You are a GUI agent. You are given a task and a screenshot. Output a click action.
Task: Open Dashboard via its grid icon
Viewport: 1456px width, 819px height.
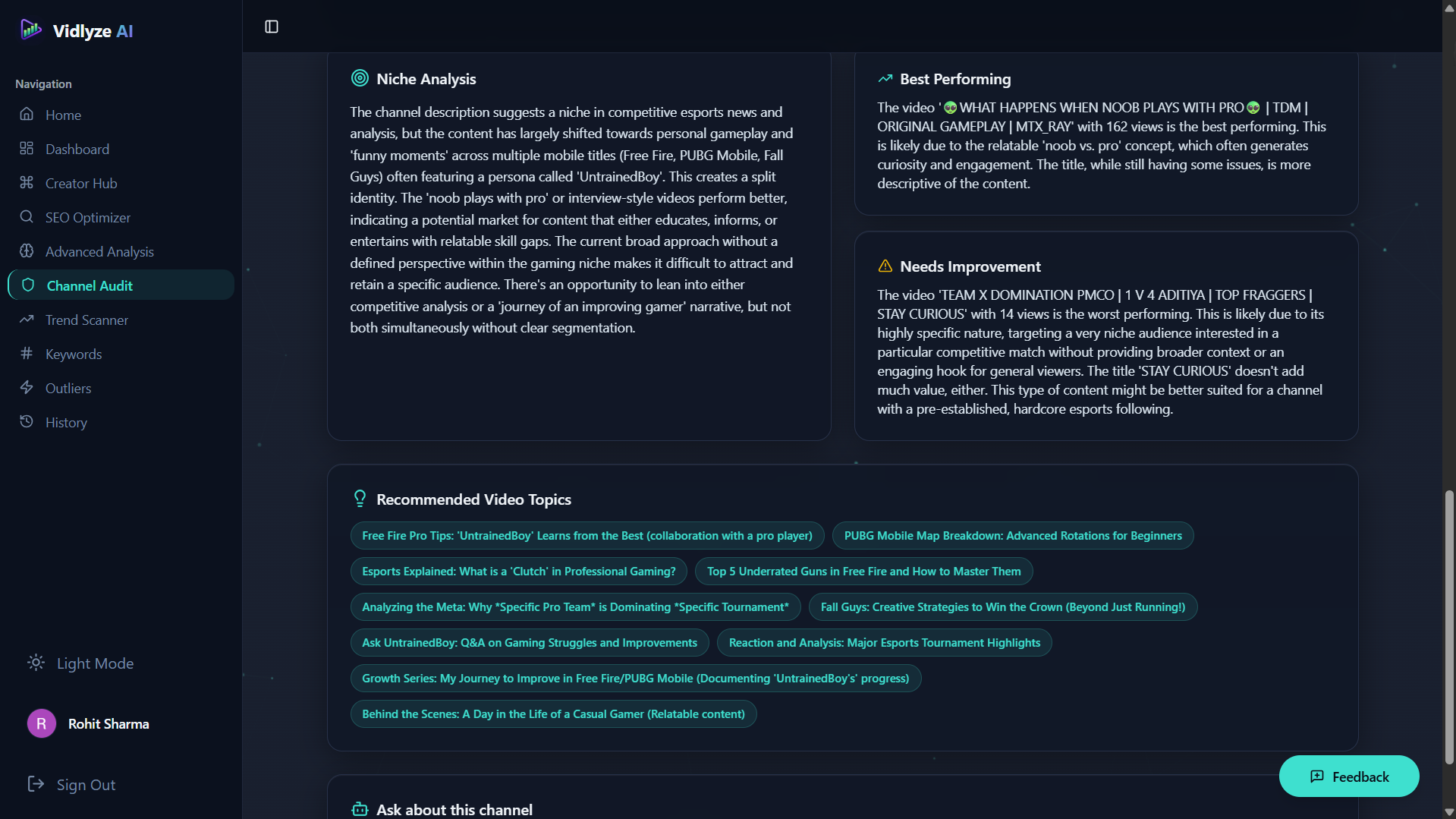coord(26,149)
